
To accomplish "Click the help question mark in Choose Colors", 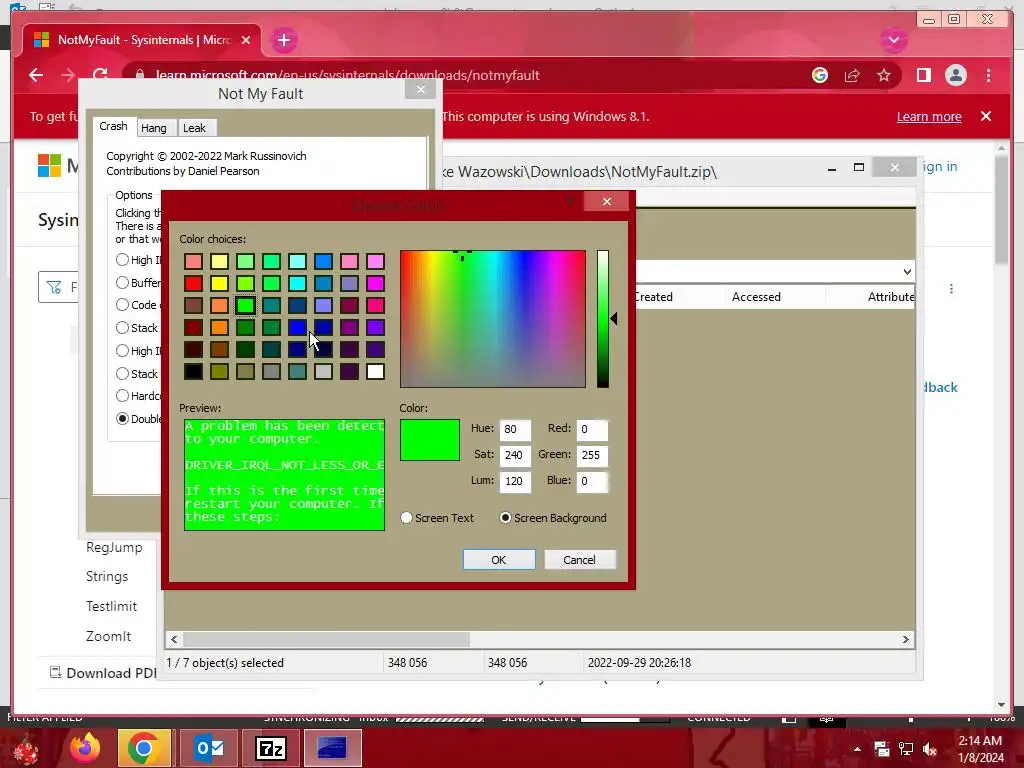I will click(x=570, y=201).
